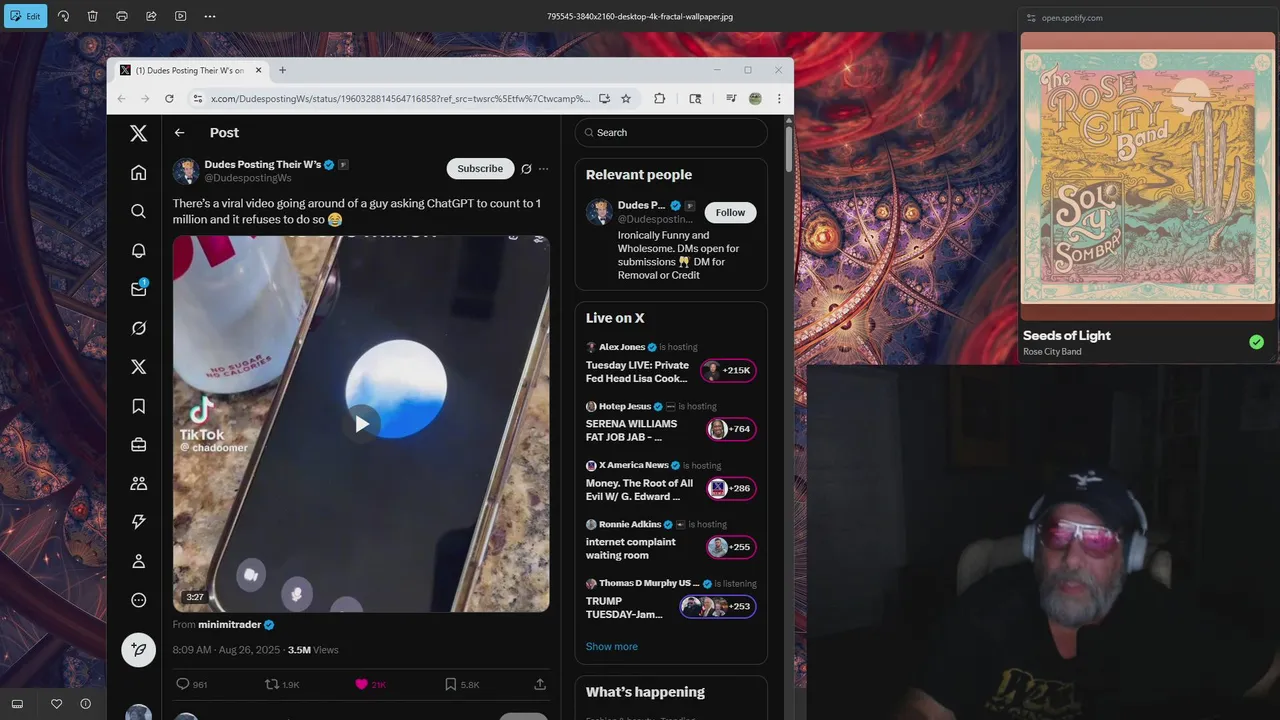Open SERENA WILLIAMS FAT JOB JAB space
This screenshot has width=1280, height=720.
coord(670,423)
